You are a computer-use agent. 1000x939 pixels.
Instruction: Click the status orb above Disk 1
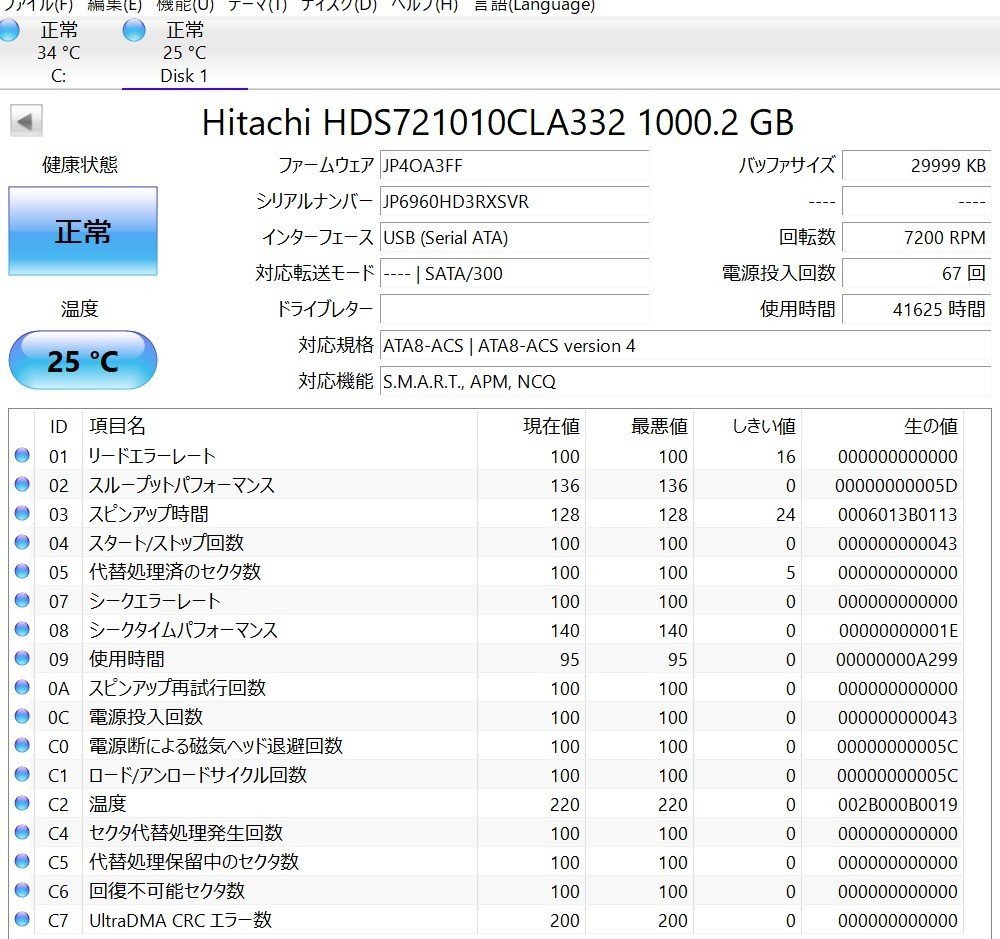coord(134,30)
